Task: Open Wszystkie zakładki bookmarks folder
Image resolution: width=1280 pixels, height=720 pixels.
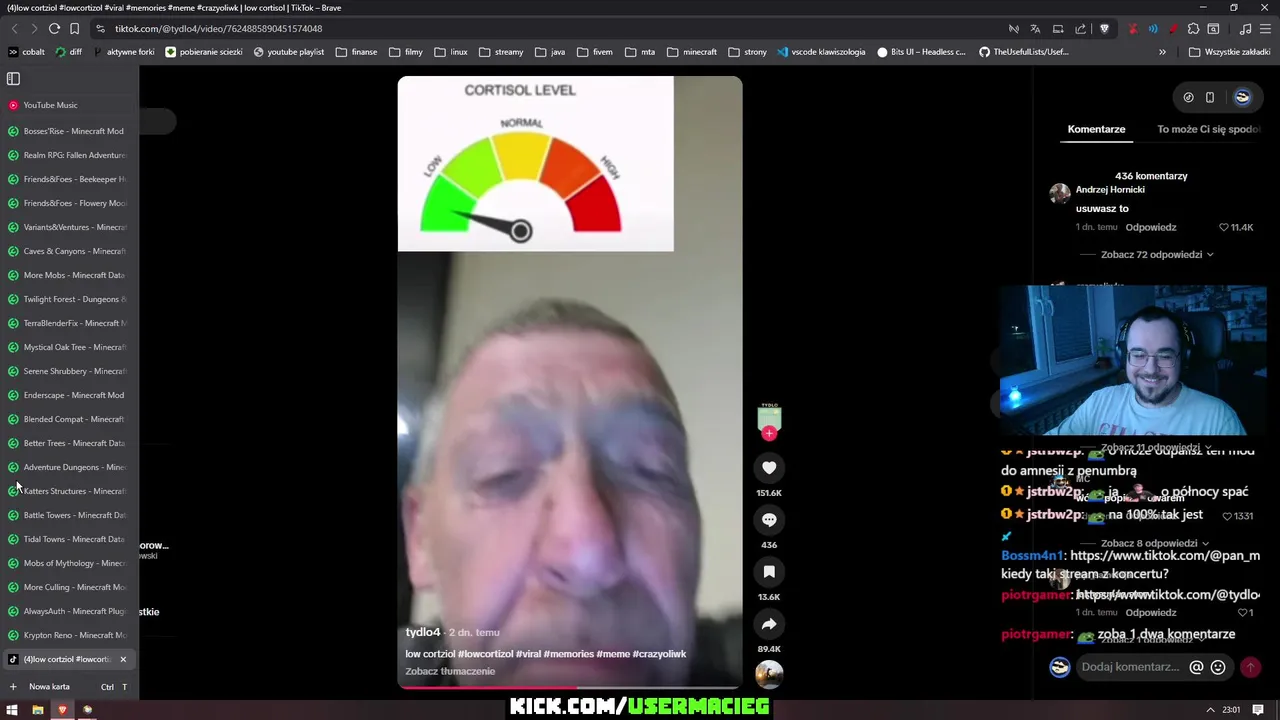Action: pyautogui.click(x=1229, y=52)
